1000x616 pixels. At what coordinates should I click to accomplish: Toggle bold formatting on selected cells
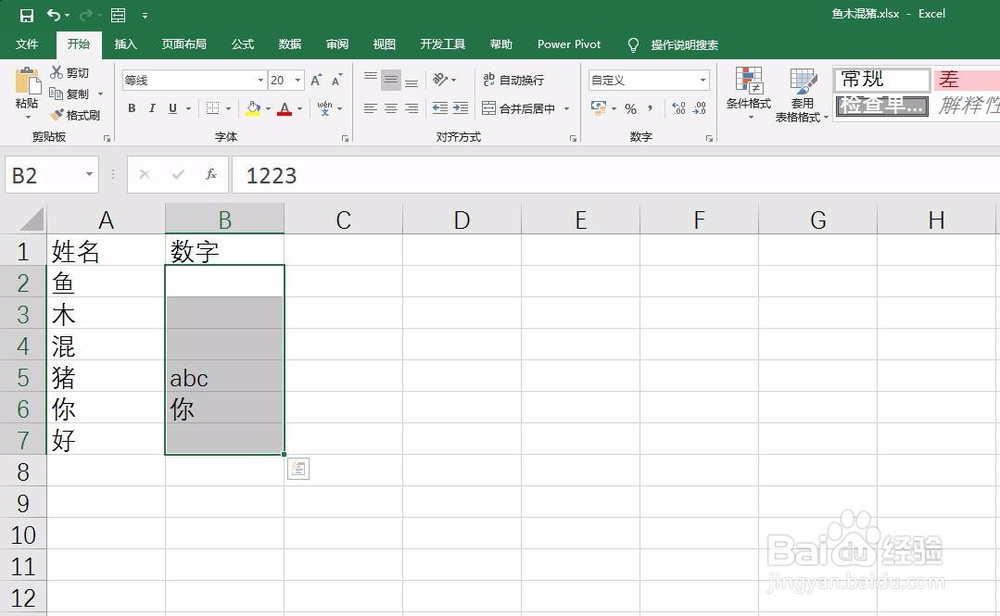[131, 107]
